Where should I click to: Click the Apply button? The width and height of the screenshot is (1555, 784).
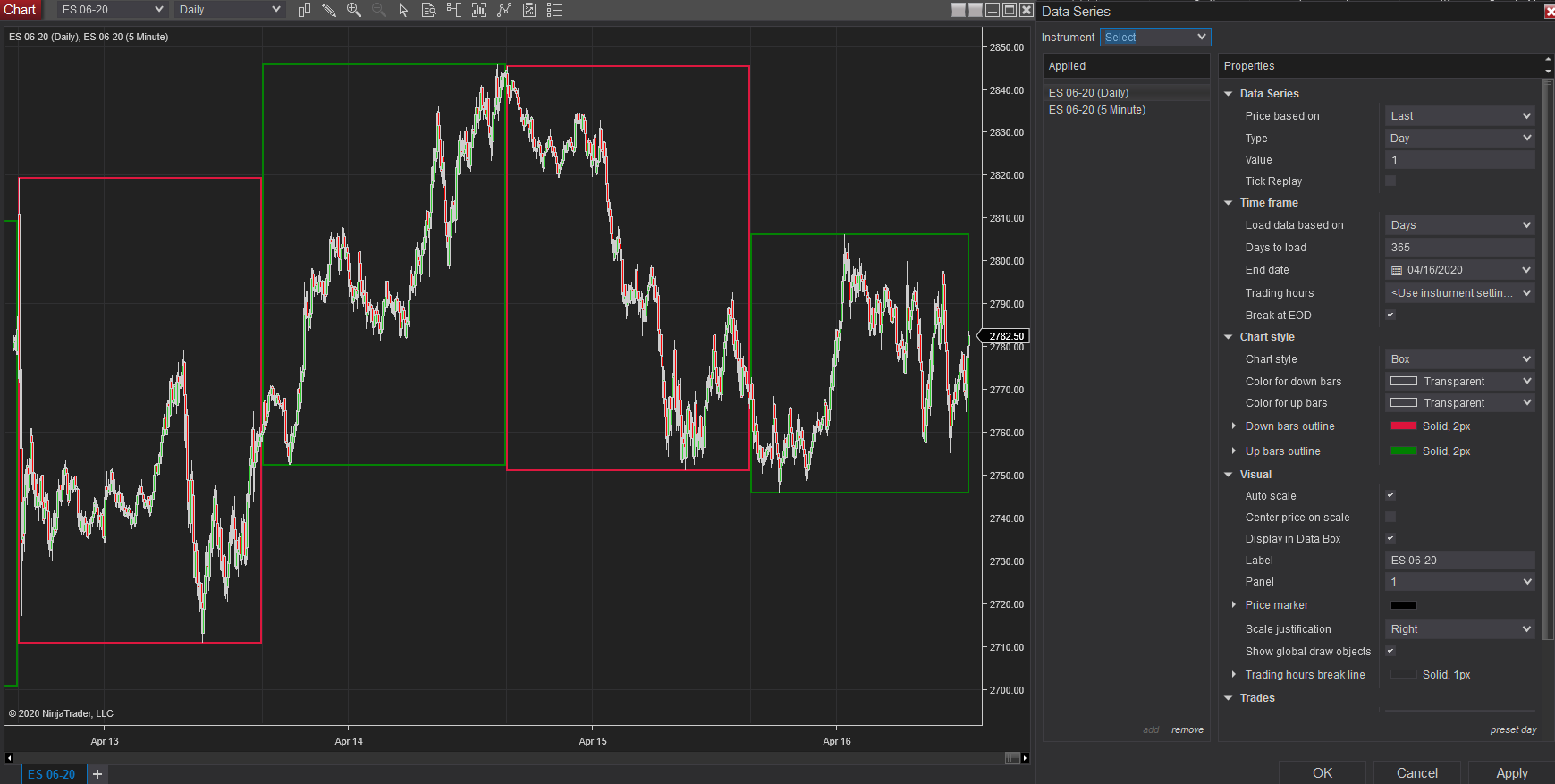coord(1512,773)
